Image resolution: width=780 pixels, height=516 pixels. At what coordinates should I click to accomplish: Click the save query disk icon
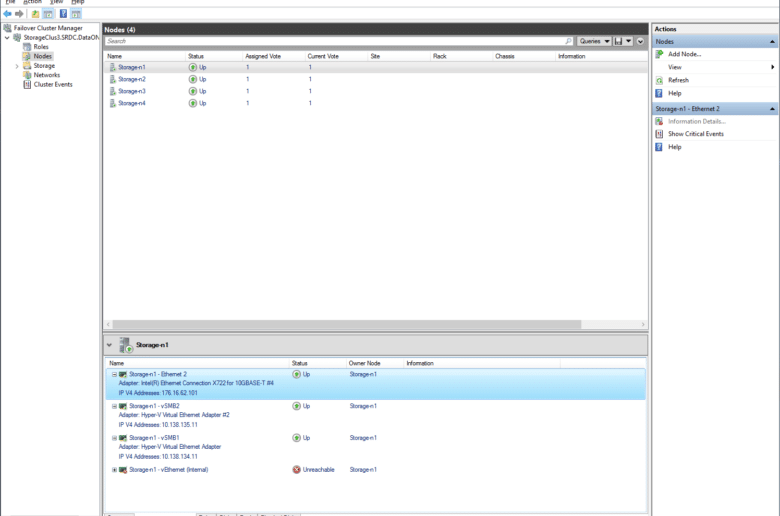click(x=618, y=41)
